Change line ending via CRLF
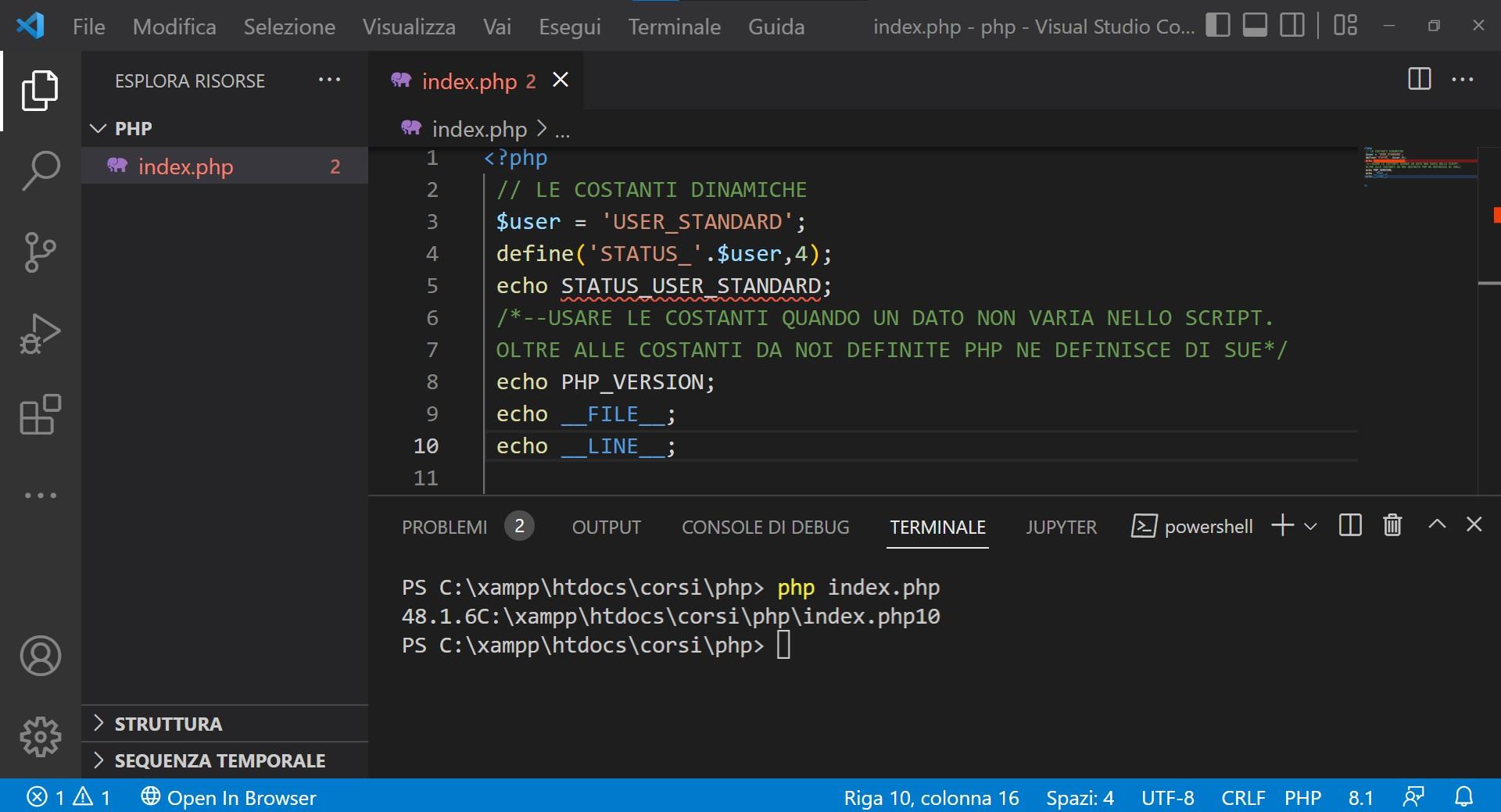 [1243, 797]
